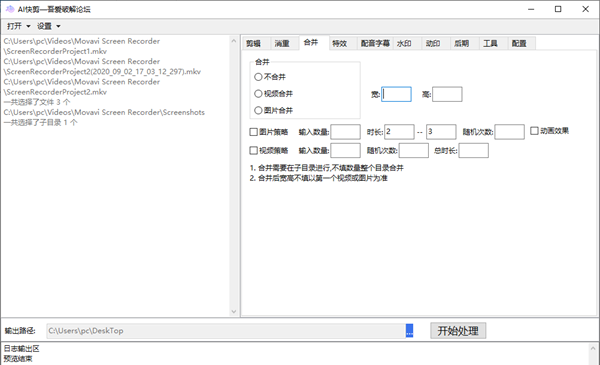Click the Screen Recorder\Screenshots path line
Viewport: 600px width, 365px height.
104,112
